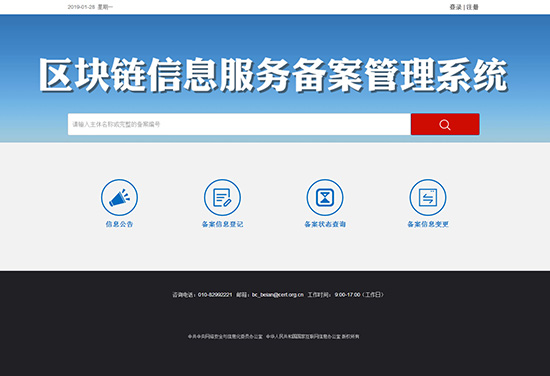
Task: Click the 咨询电话 010-82992221 text
Action: click(x=202, y=295)
